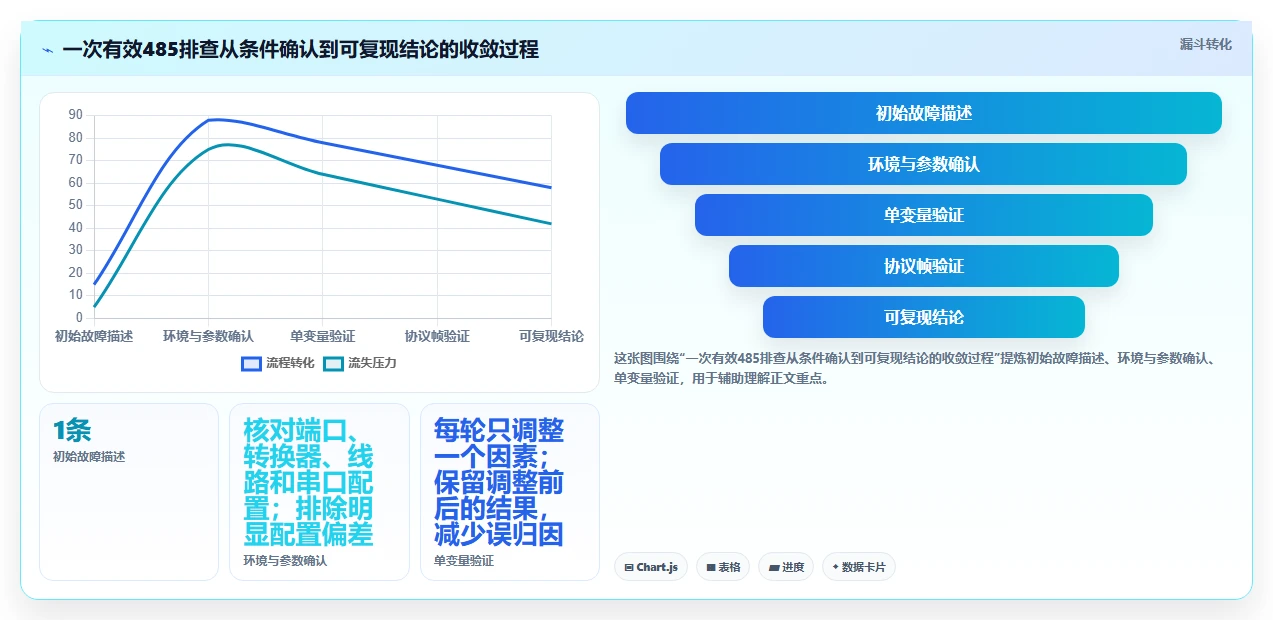Click the 核对端口、转换器 card text

[308, 483]
